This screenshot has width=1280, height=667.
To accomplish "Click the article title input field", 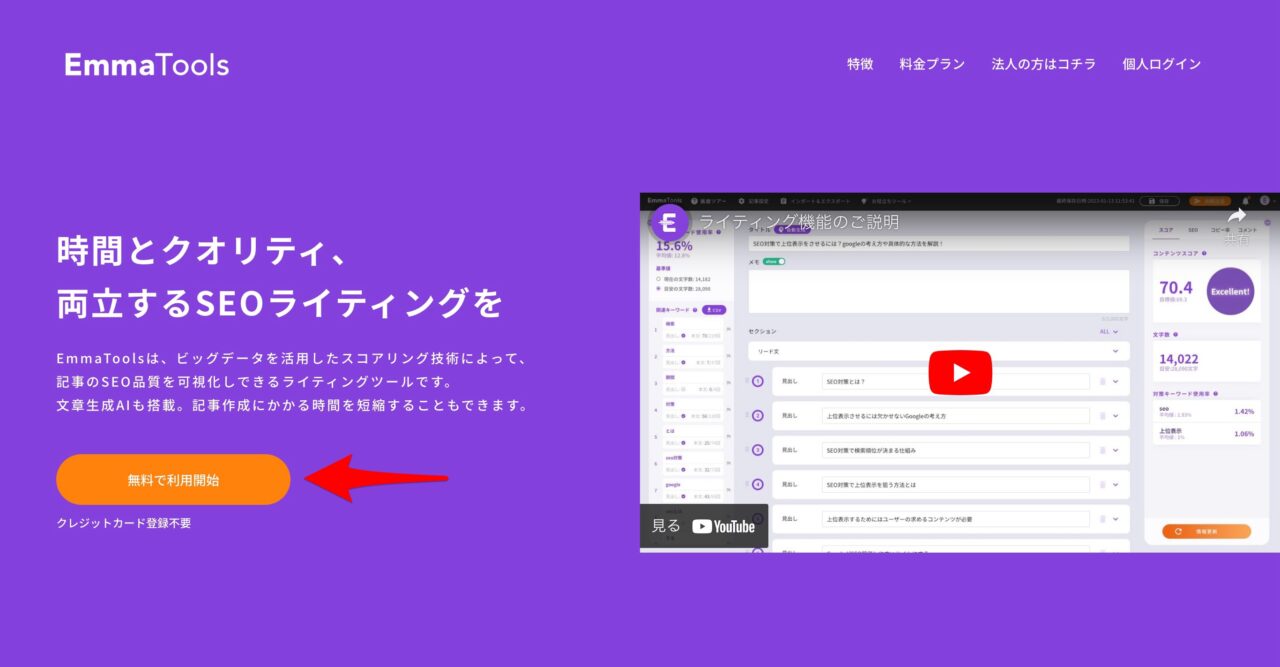I will (x=940, y=240).
